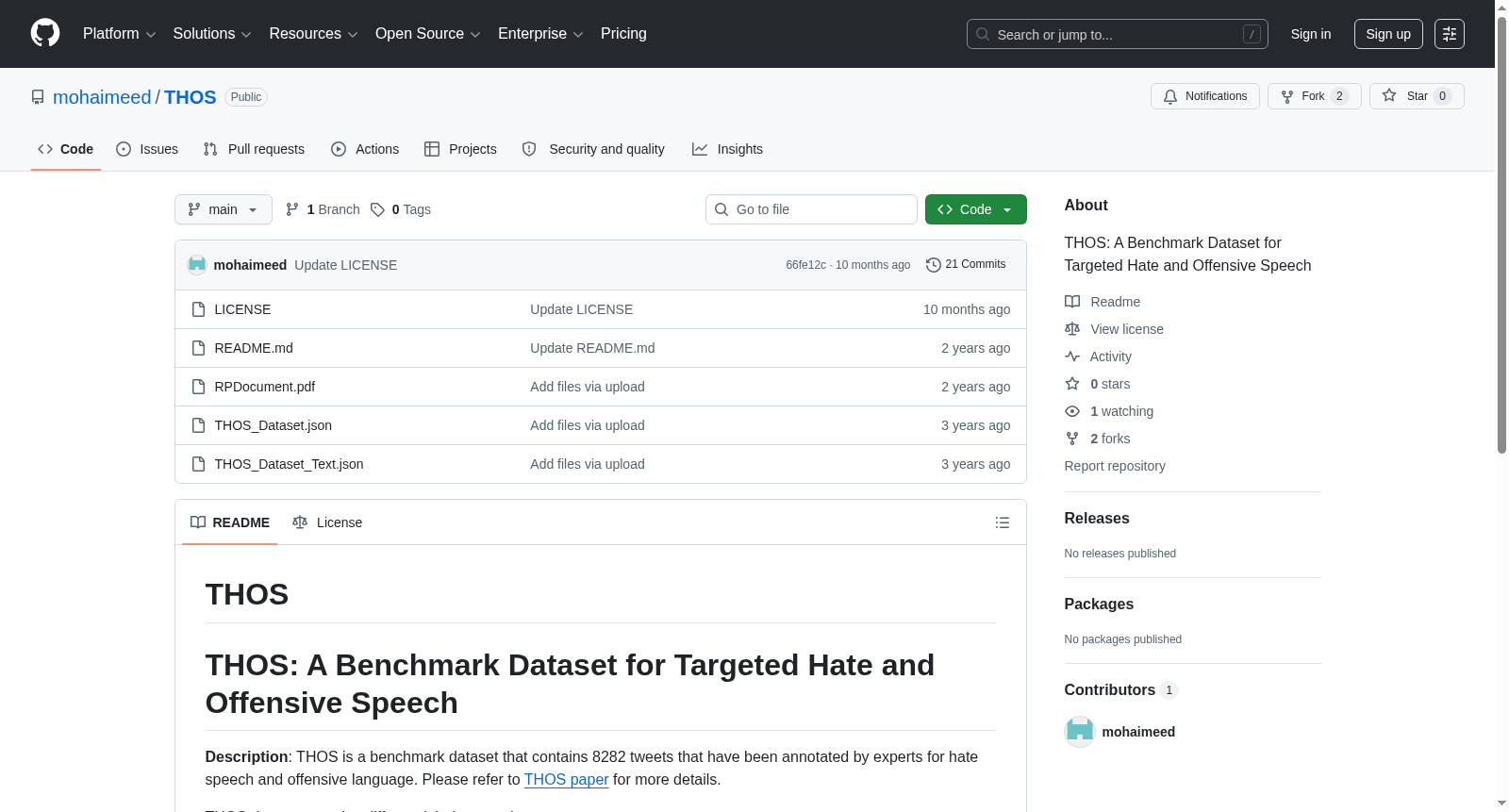Open the mohaimeed avatar in commit bar
This screenshot has width=1509, height=812.
197,265
